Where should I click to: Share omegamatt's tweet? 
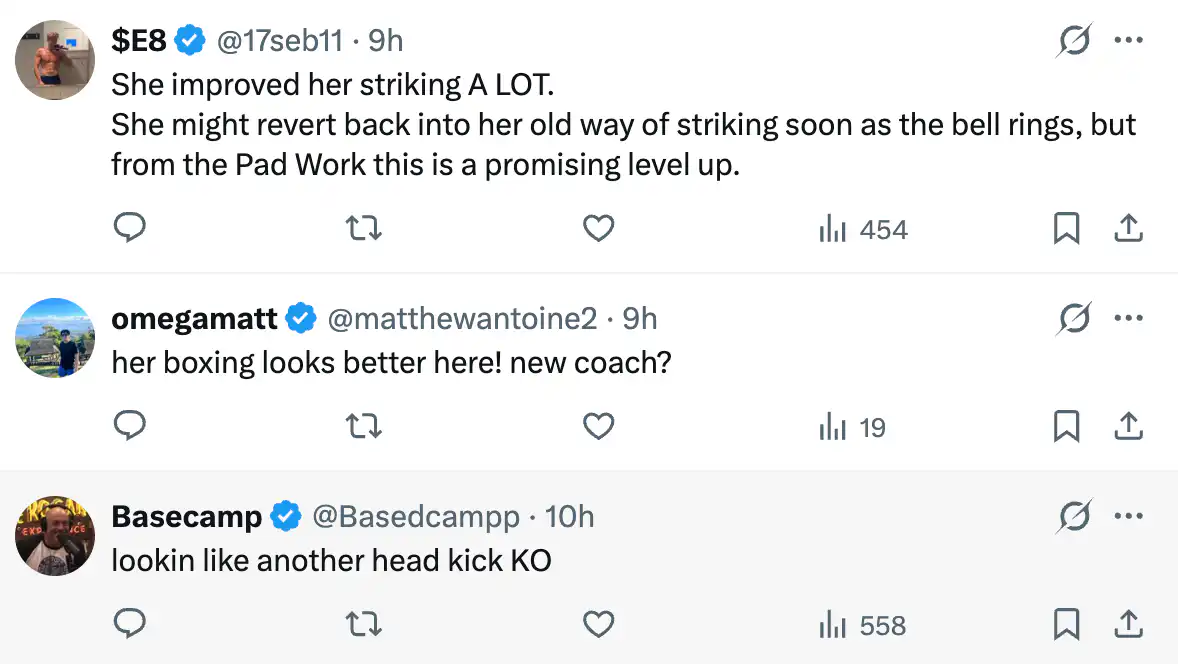(1128, 427)
